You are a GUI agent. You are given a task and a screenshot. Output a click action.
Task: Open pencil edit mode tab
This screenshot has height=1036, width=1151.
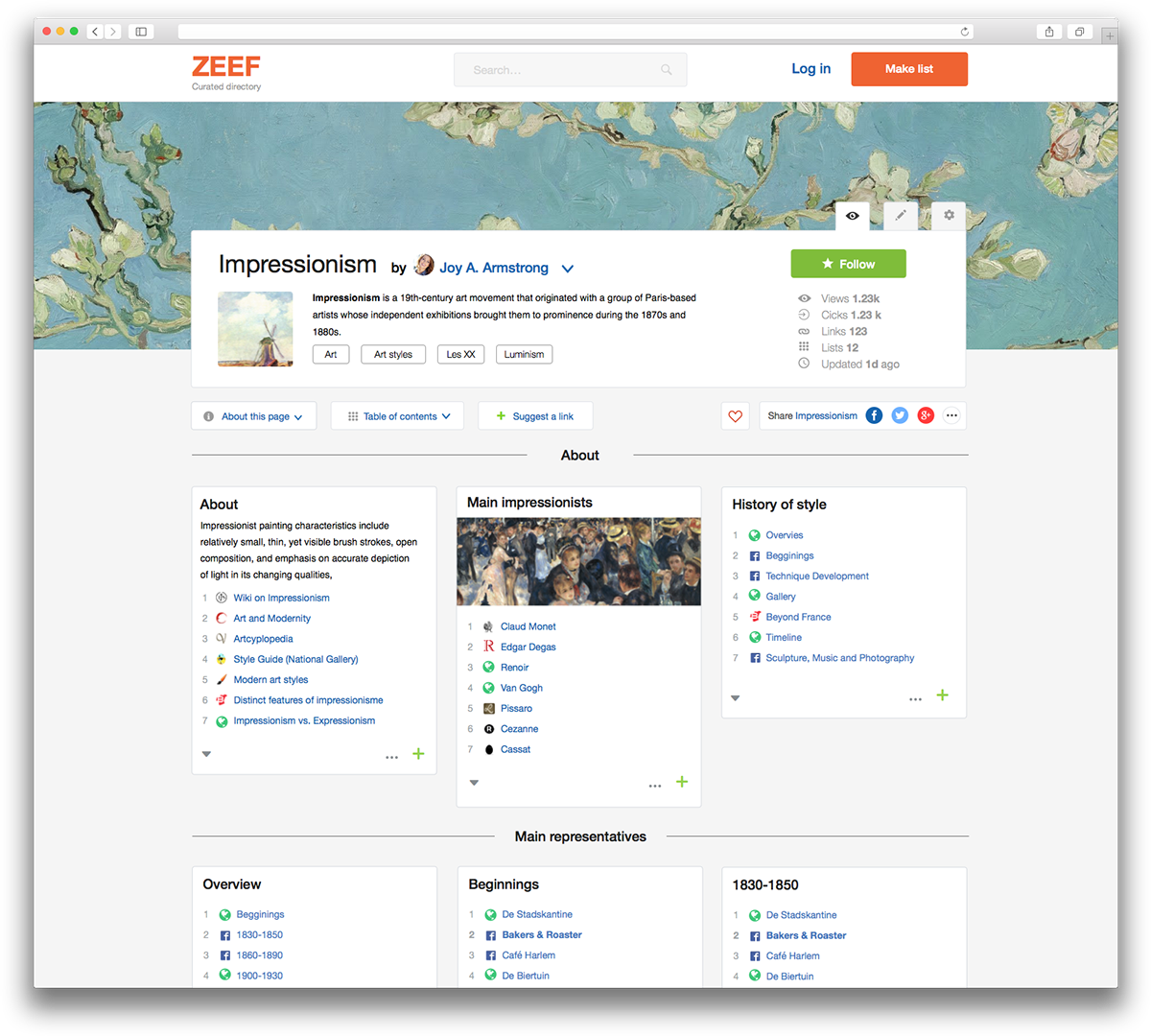(901, 216)
